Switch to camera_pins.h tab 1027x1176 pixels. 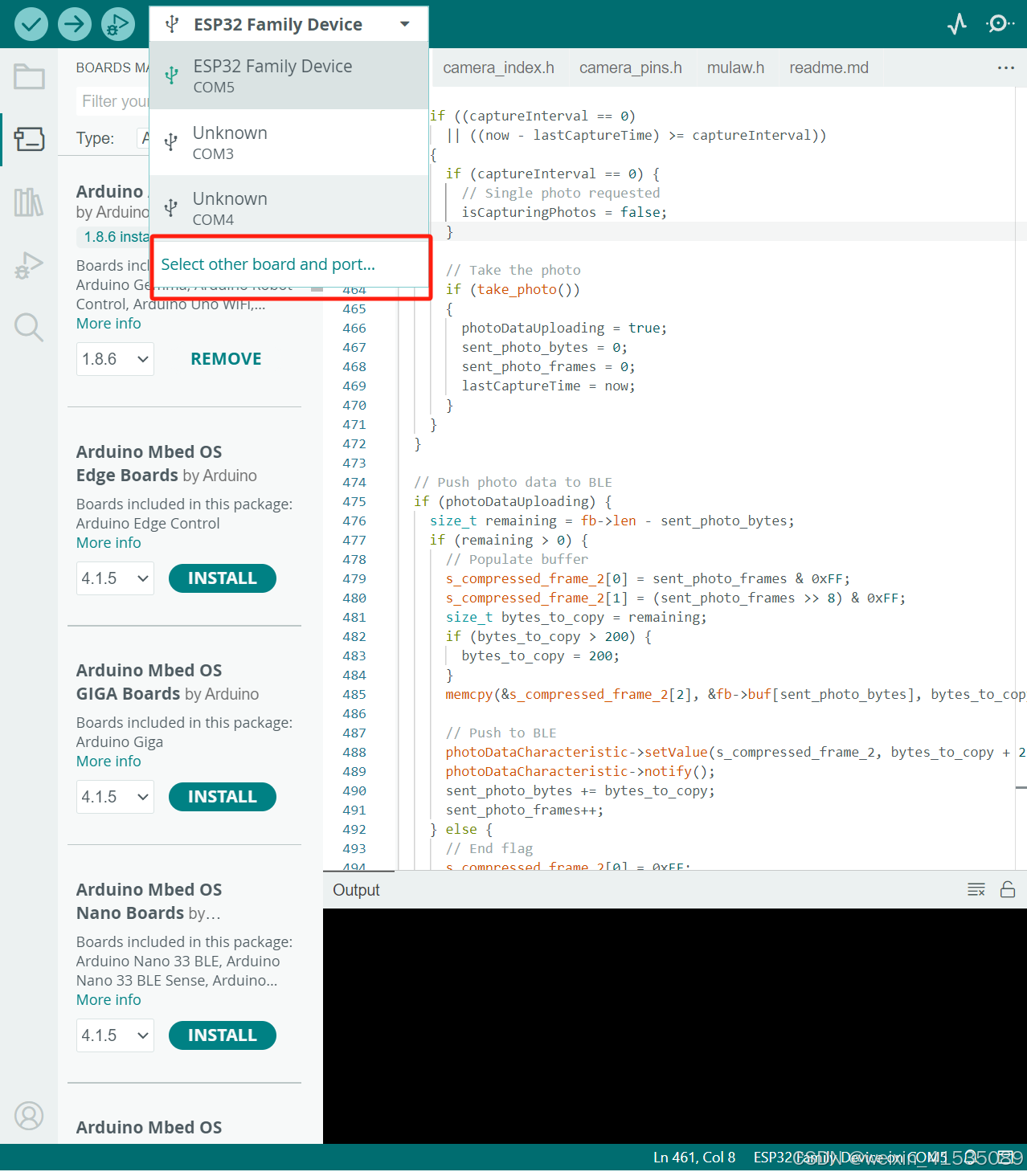[631, 67]
